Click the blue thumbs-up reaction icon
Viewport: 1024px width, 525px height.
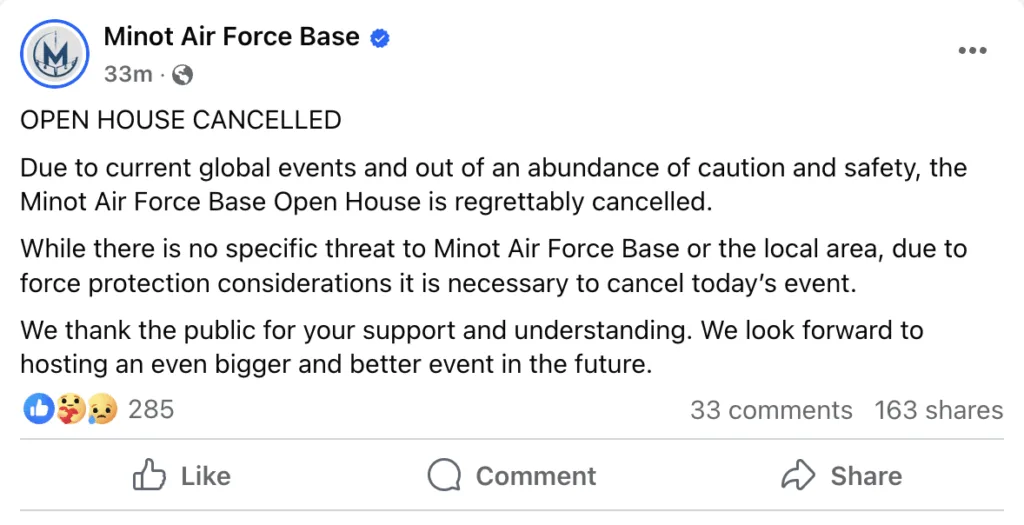39,409
